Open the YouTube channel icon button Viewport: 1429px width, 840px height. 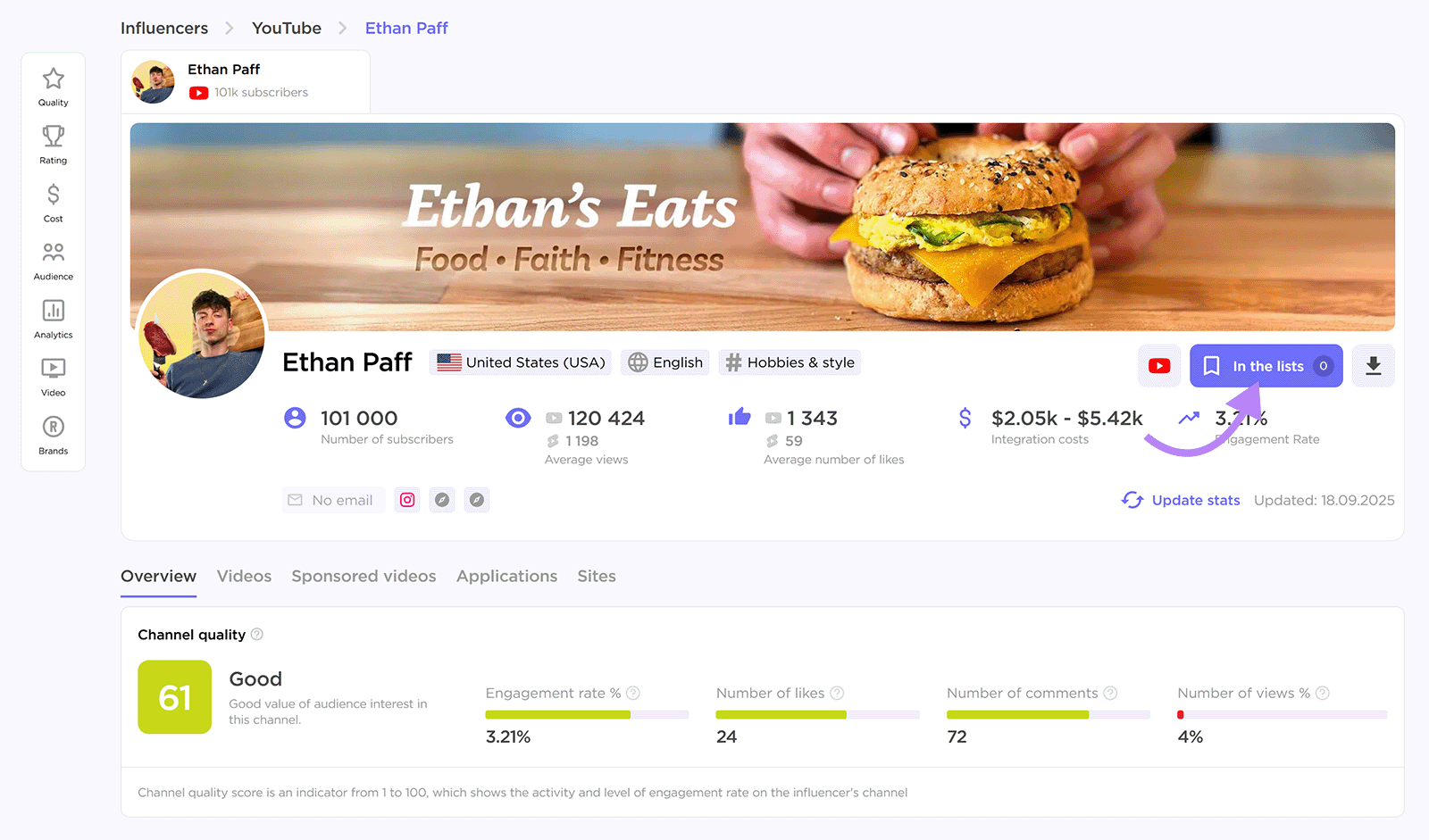pyautogui.click(x=1159, y=366)
